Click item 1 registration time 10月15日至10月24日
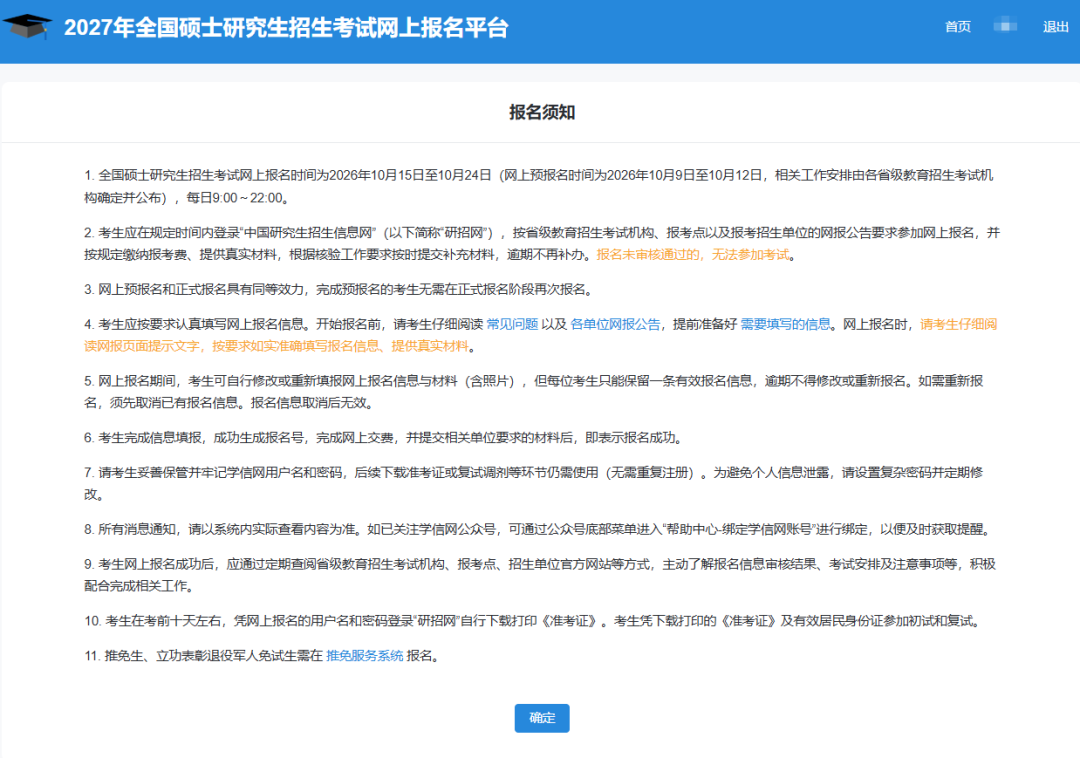1080x758 pixels. [539, 187]
